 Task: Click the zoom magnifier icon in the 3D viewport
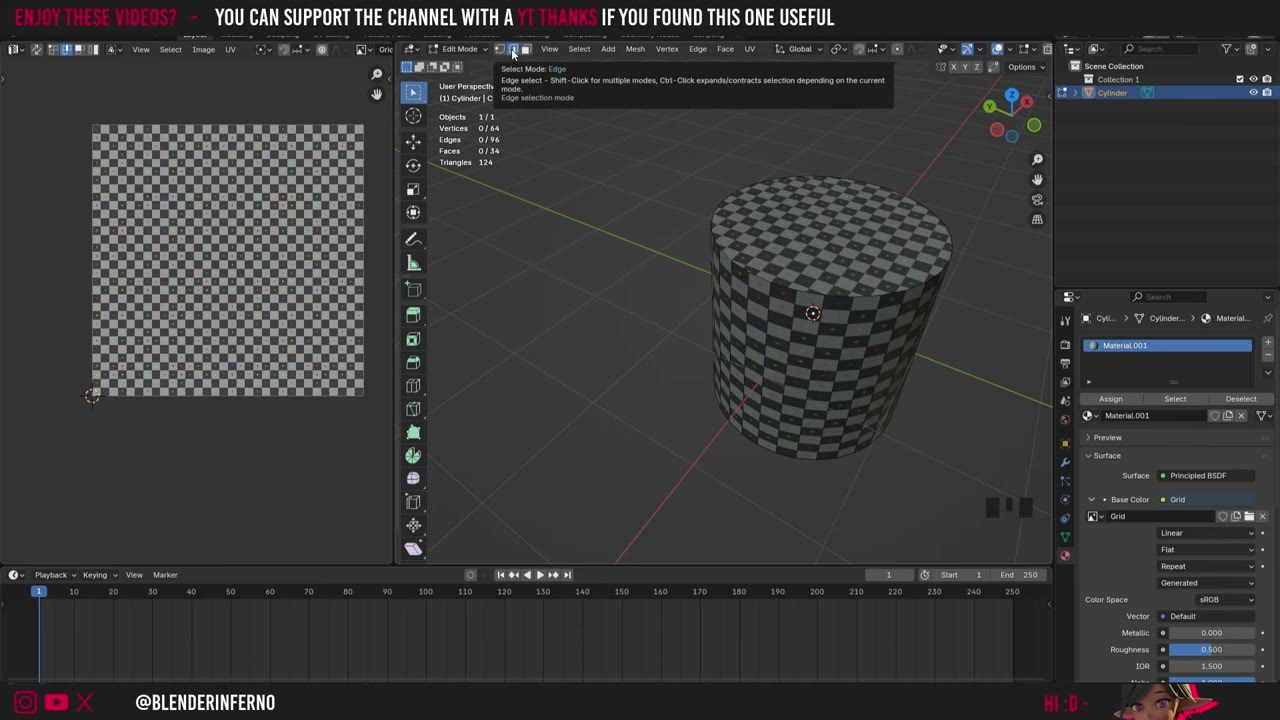pyautogui.click(x=1037, y=160)
